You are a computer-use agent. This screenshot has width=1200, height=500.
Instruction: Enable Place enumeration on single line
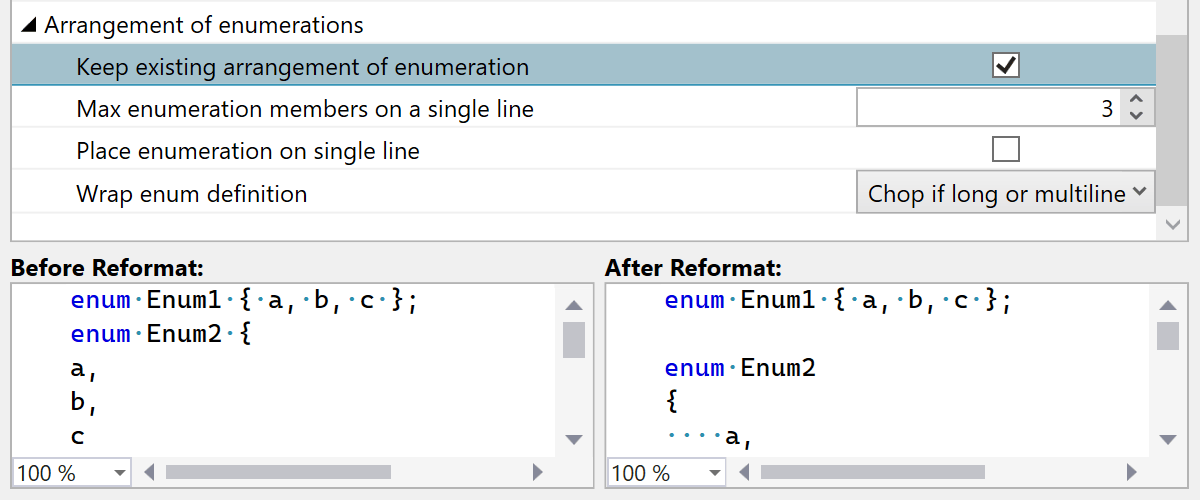pyautogui.click(x=1005, y=151)
